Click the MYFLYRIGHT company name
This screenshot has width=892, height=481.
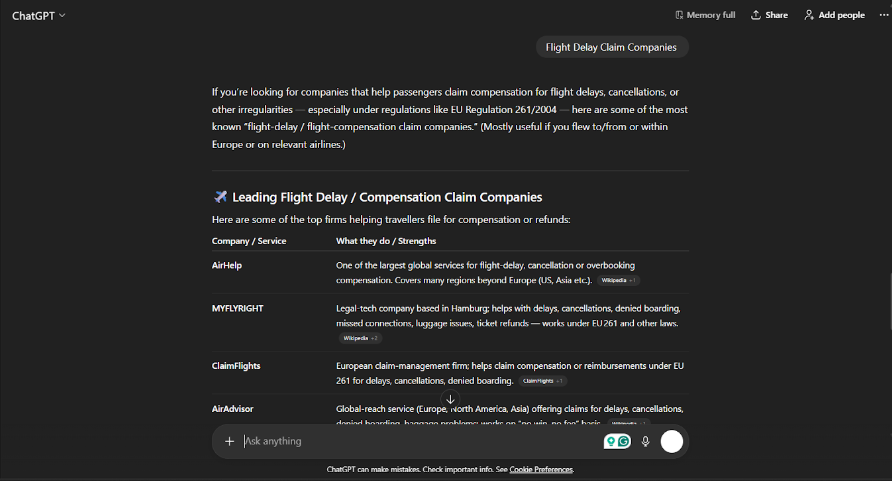tap(237, 308)
